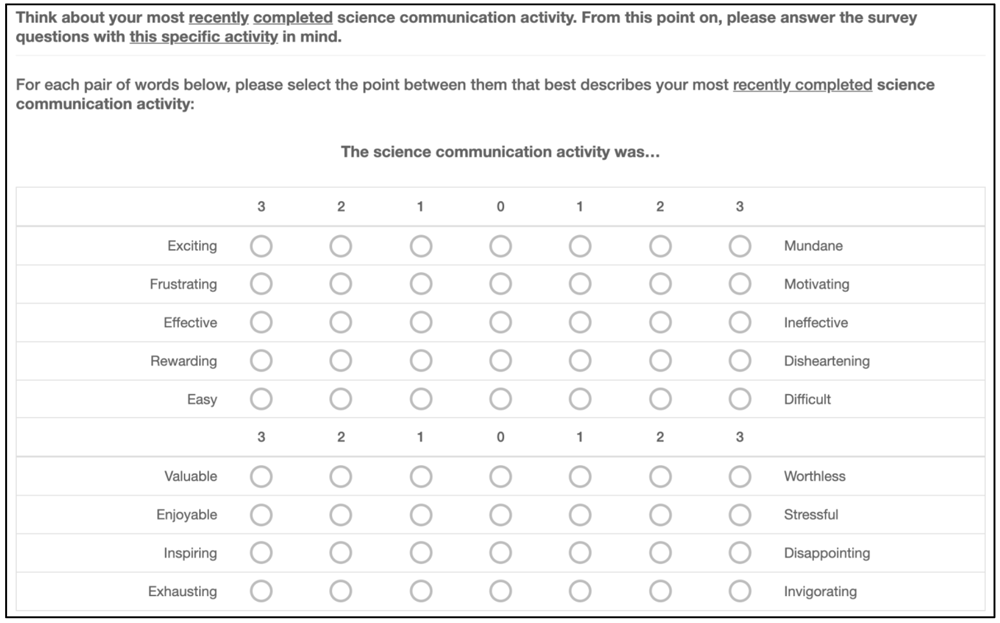Select 3 nearest Motivating in Frustrating row

(740, 284)
